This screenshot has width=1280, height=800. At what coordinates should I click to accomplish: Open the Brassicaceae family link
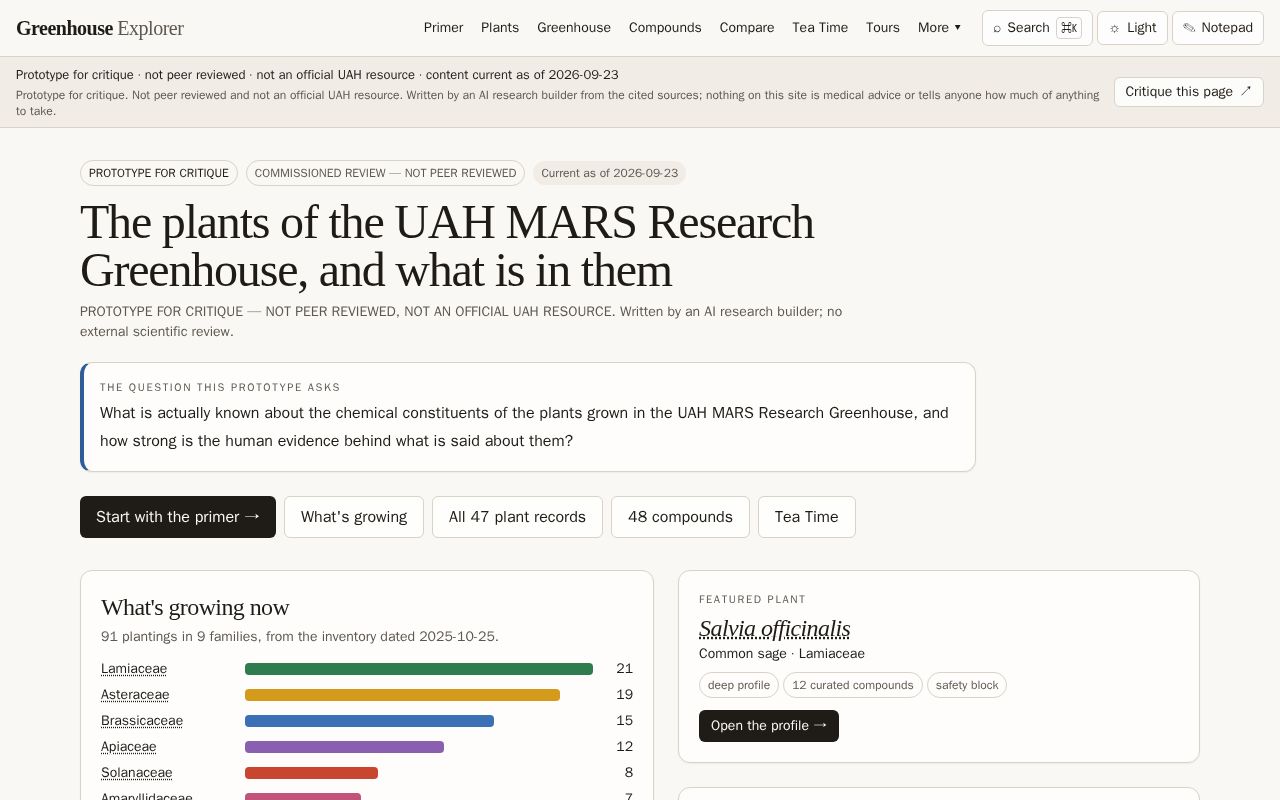[142, 721]
